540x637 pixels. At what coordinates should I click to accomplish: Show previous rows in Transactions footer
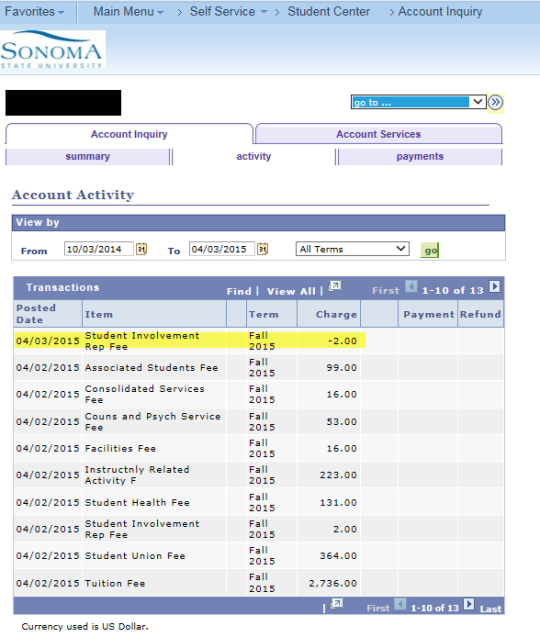pyautogui.click(x=400, y=604)
